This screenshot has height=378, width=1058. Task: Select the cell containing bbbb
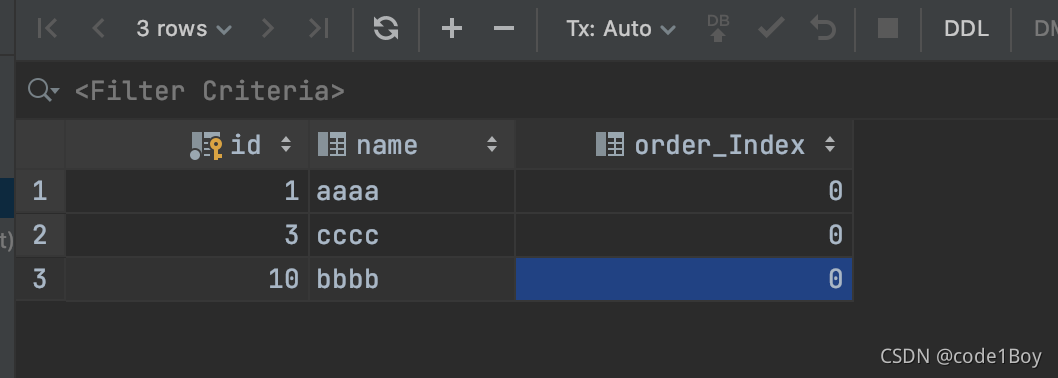pyautogui.click(x=412, y=279)
